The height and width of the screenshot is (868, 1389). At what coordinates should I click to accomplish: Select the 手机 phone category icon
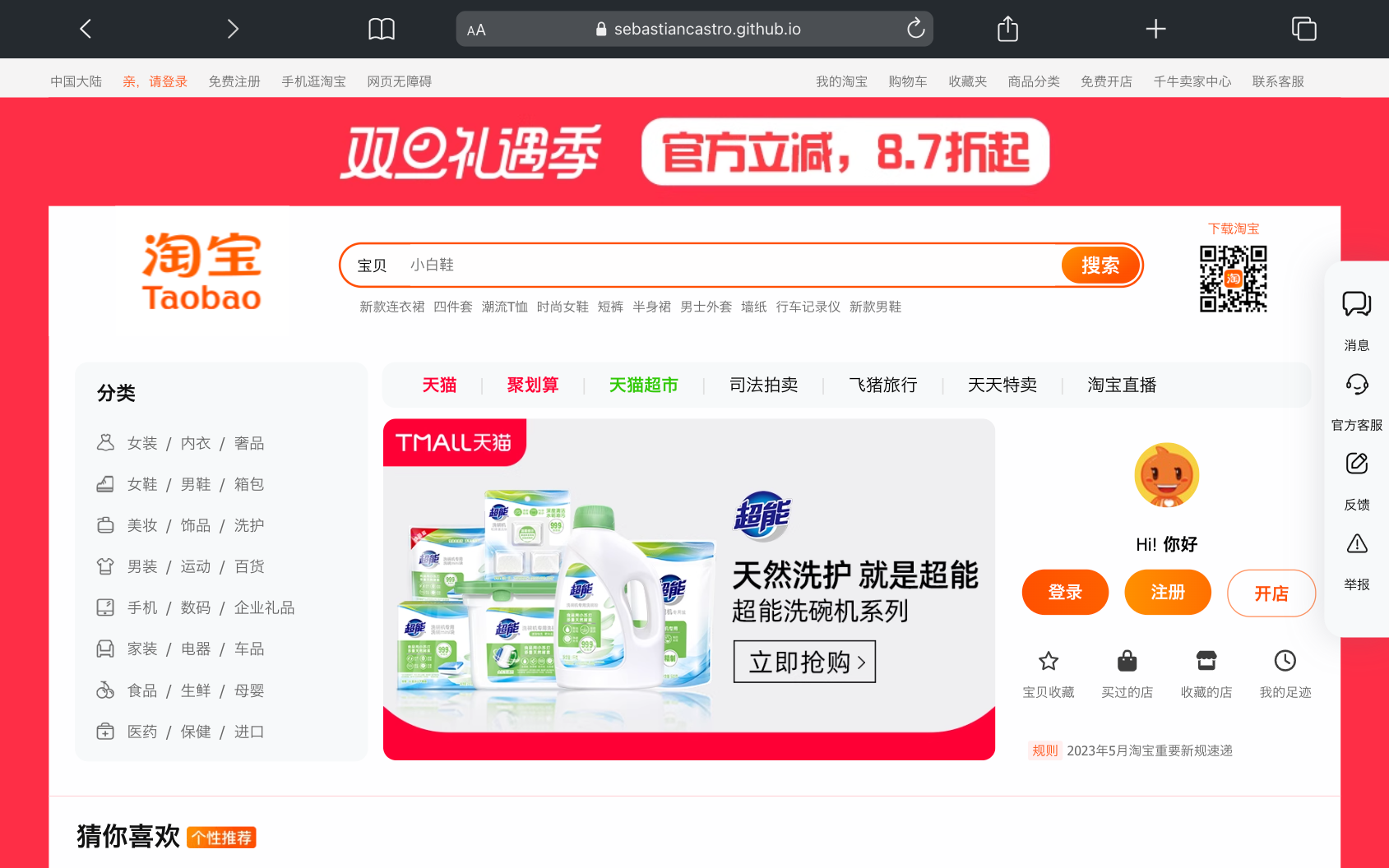[105, 607]
